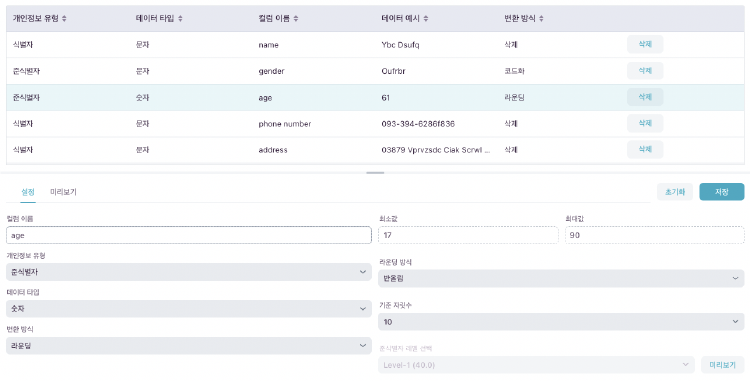The image size is (751, 382).
Task: Click the 컬럼 이름 age input field
Action: [189, 235]
